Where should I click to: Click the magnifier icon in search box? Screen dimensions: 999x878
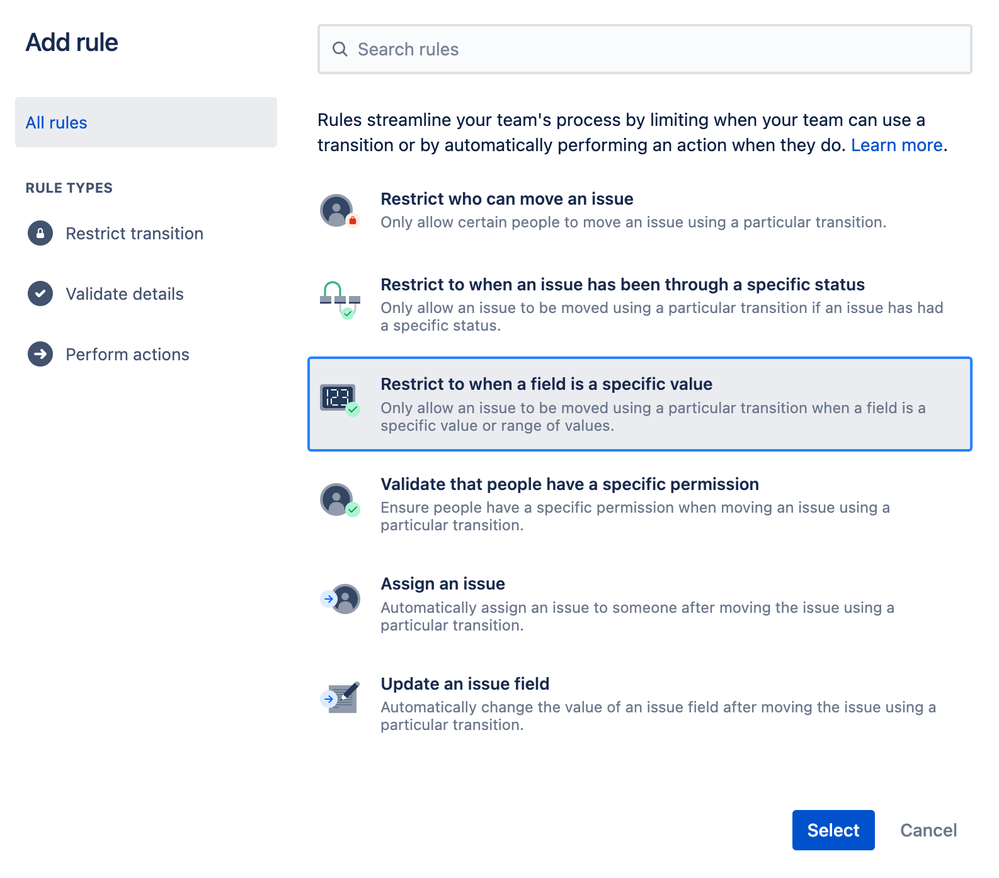pyautogui.click(x=340, y=49)
